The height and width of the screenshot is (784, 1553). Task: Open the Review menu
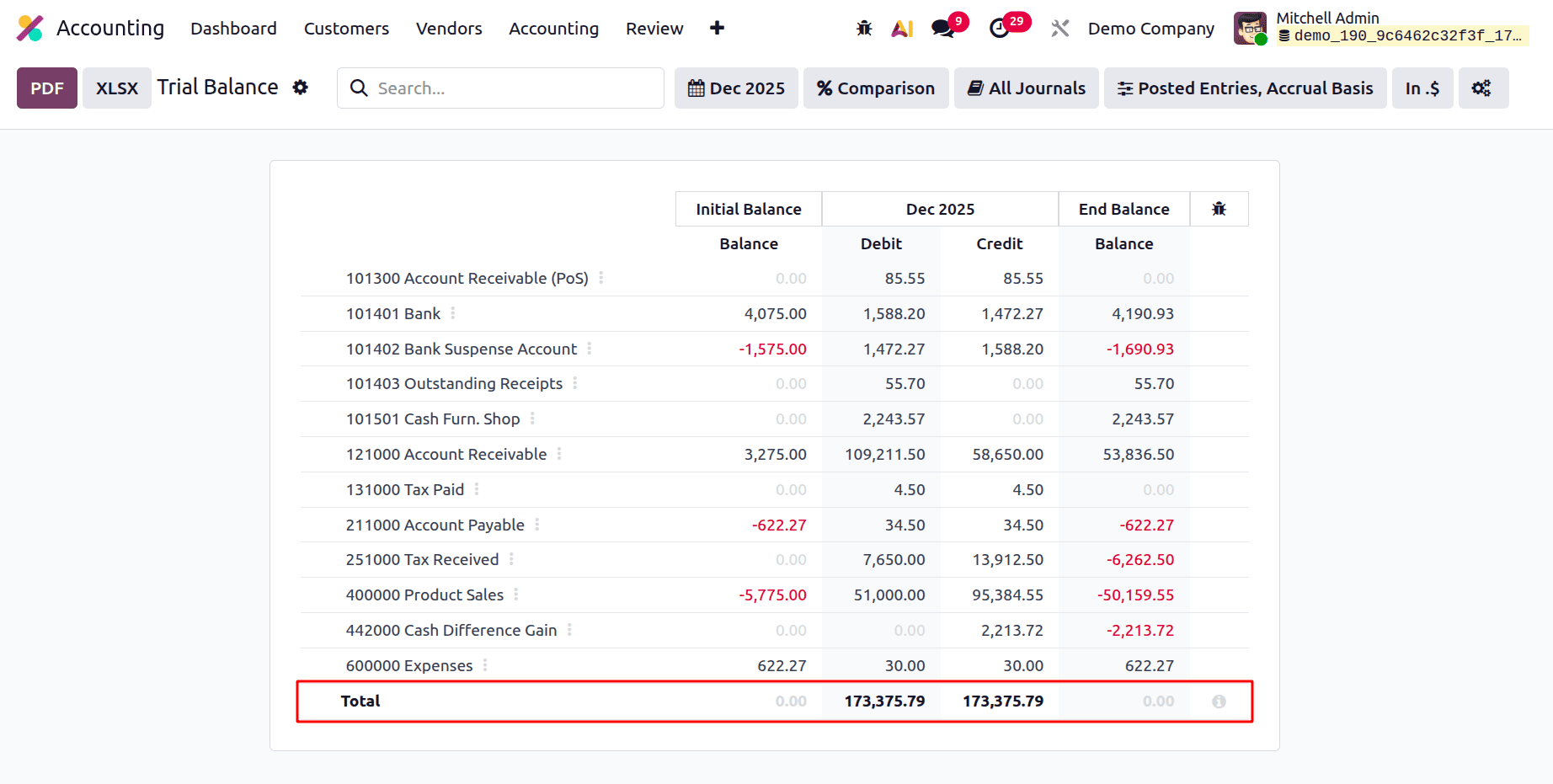654,29
